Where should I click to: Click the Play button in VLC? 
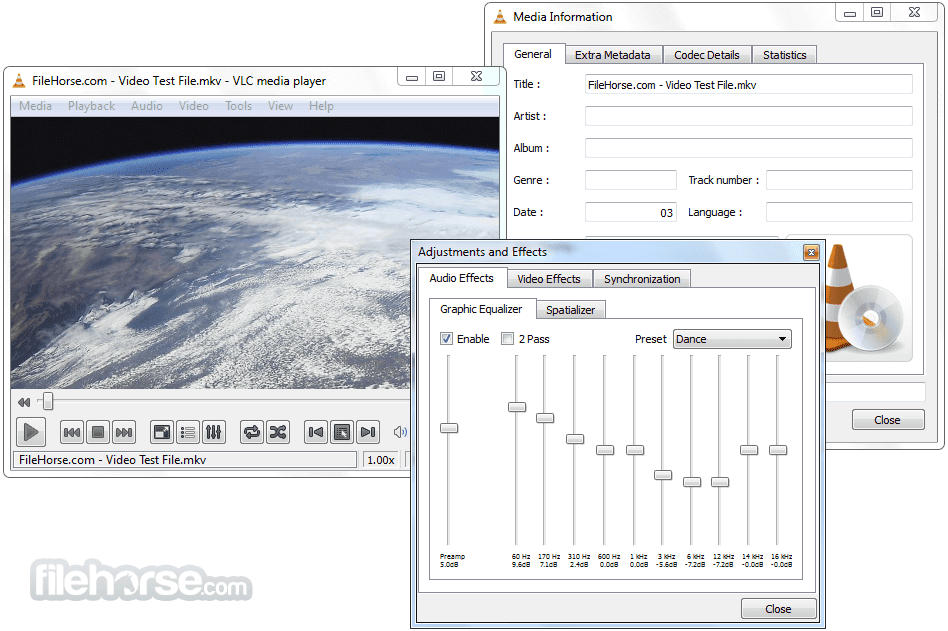point(31,431)
